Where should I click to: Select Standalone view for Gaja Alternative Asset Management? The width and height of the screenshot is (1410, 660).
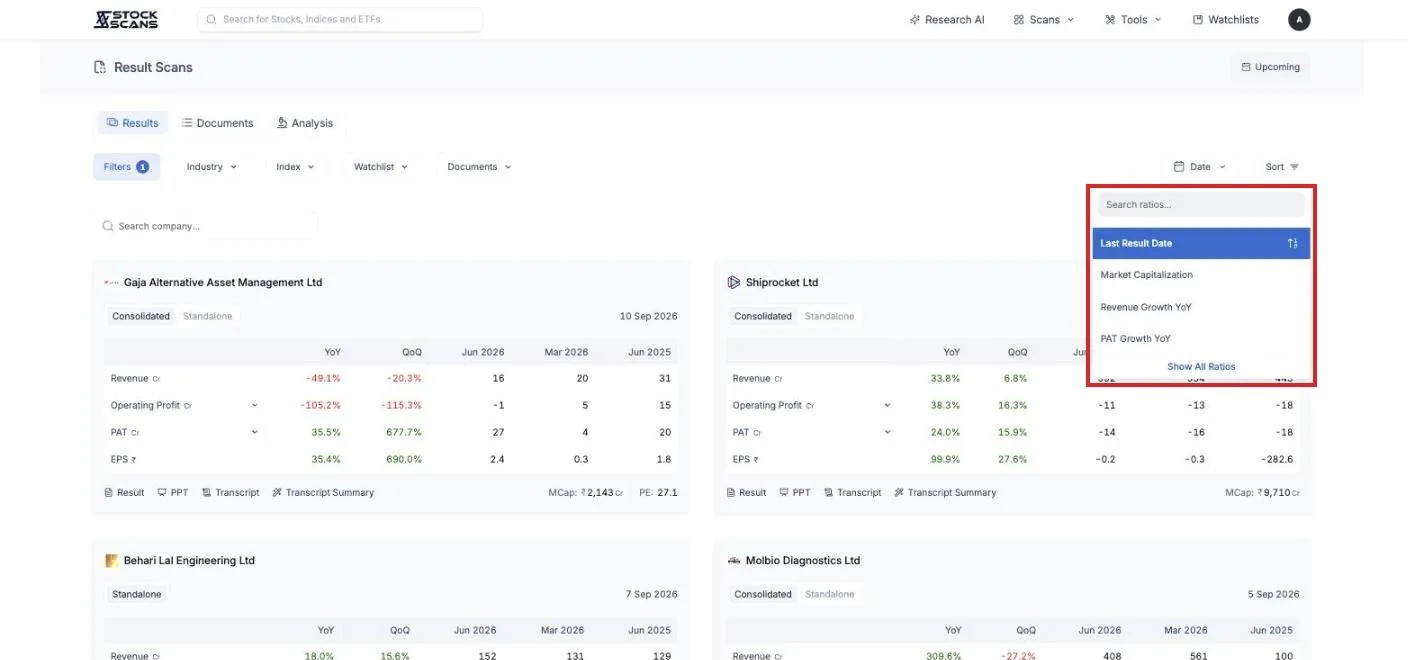click(207, 316)
